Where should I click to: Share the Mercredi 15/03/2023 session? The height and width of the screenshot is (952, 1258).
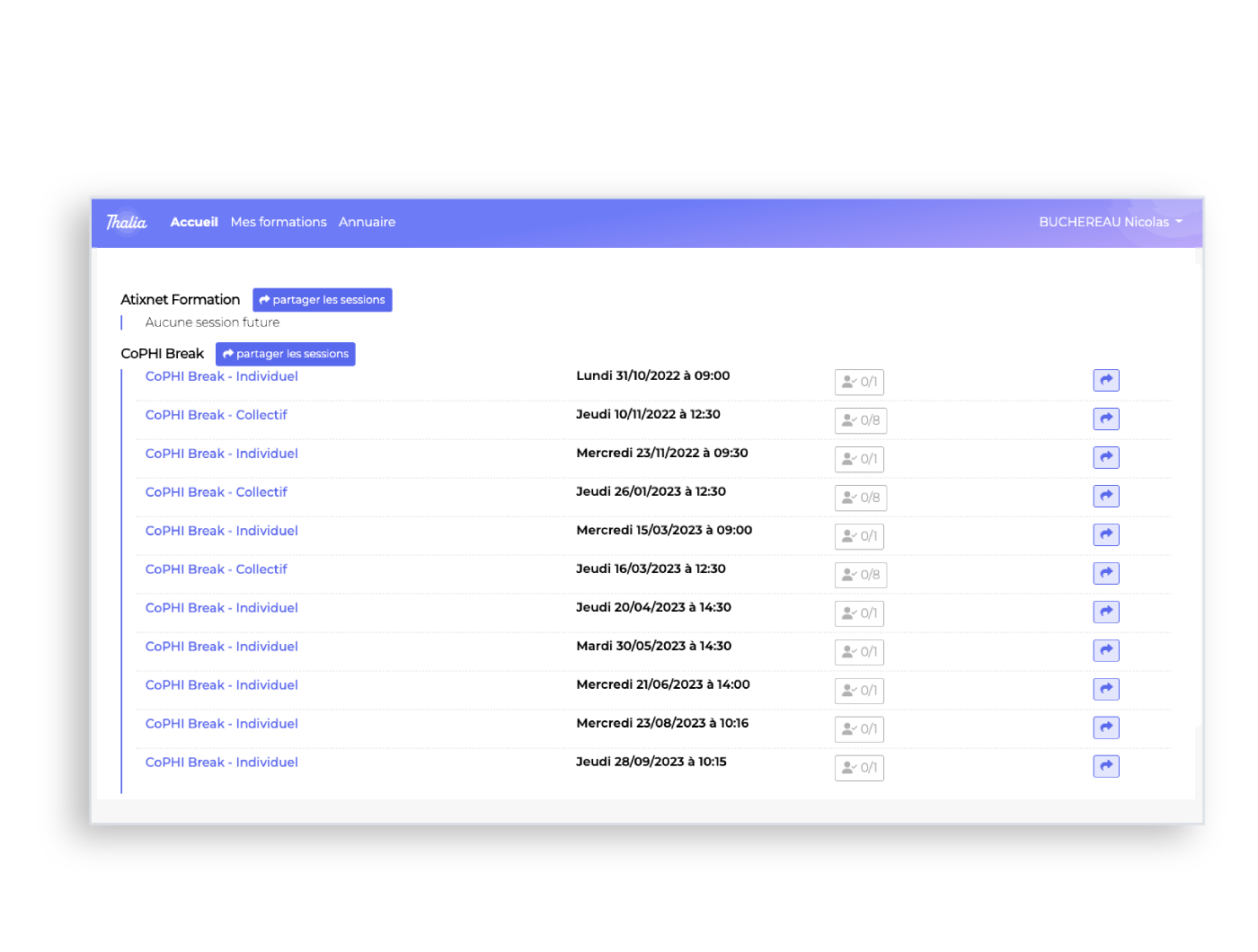click(1105, 535)
